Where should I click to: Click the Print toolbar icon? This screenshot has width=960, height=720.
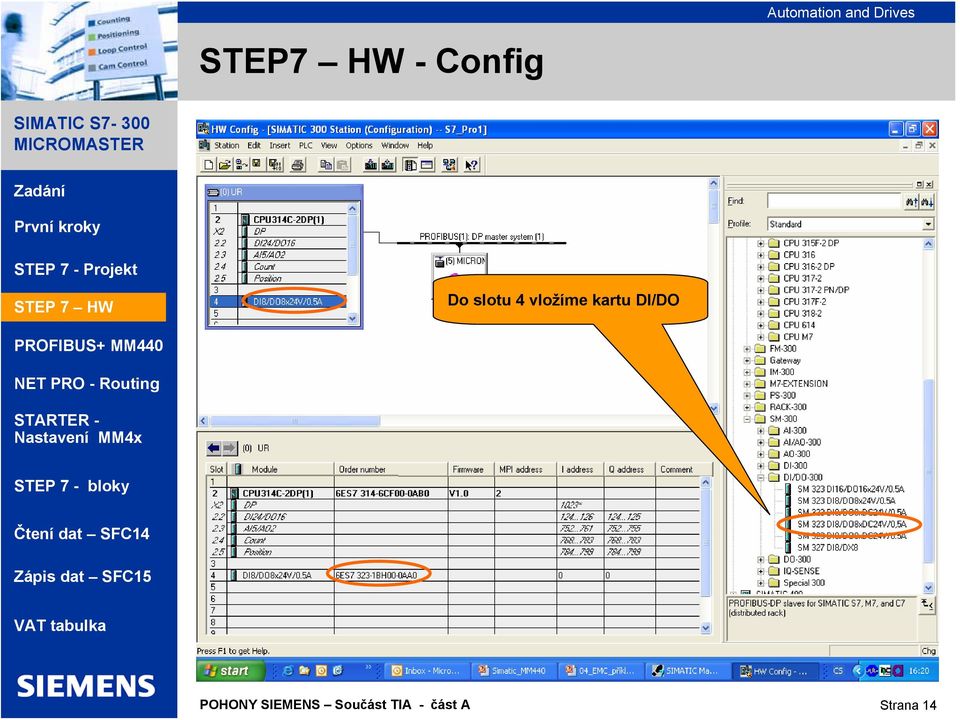(x=298, y=165)
